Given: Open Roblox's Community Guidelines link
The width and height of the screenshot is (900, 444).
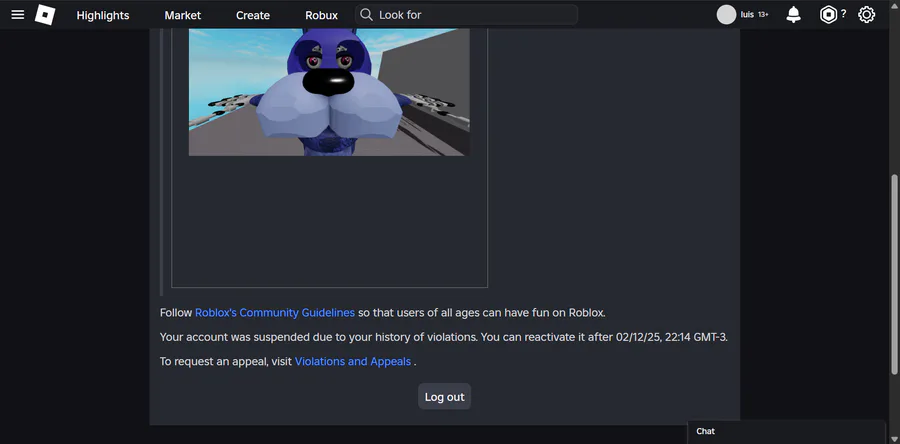Looking at the screenshot, I should [275, 313].
